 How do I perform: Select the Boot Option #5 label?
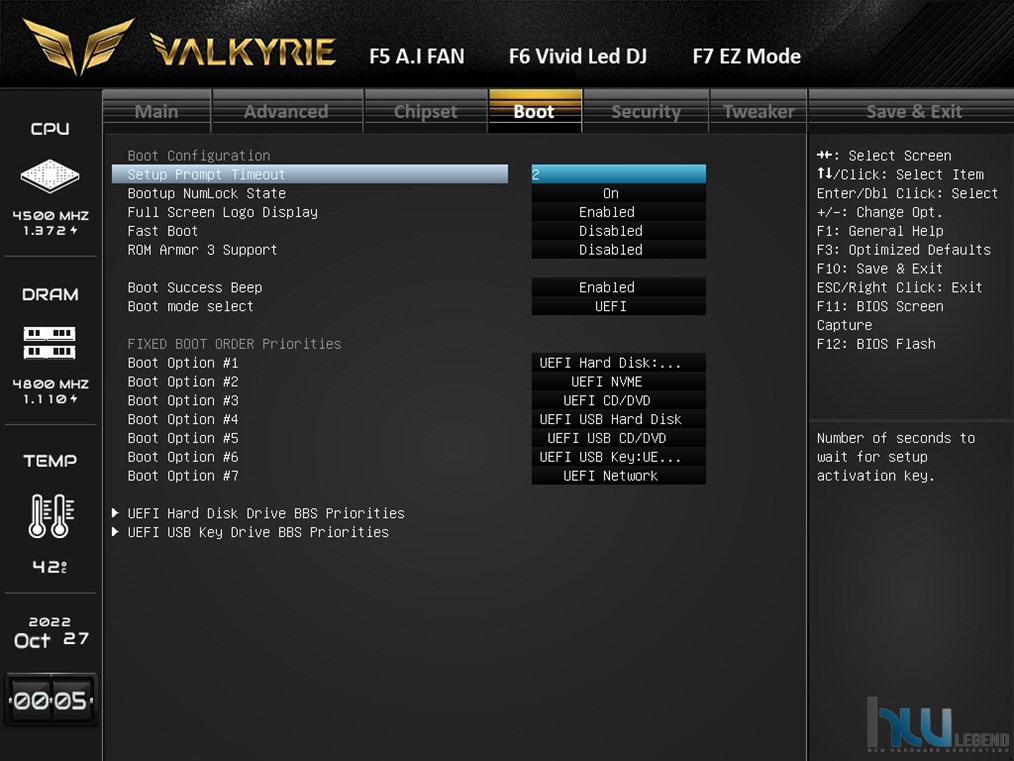183,438
